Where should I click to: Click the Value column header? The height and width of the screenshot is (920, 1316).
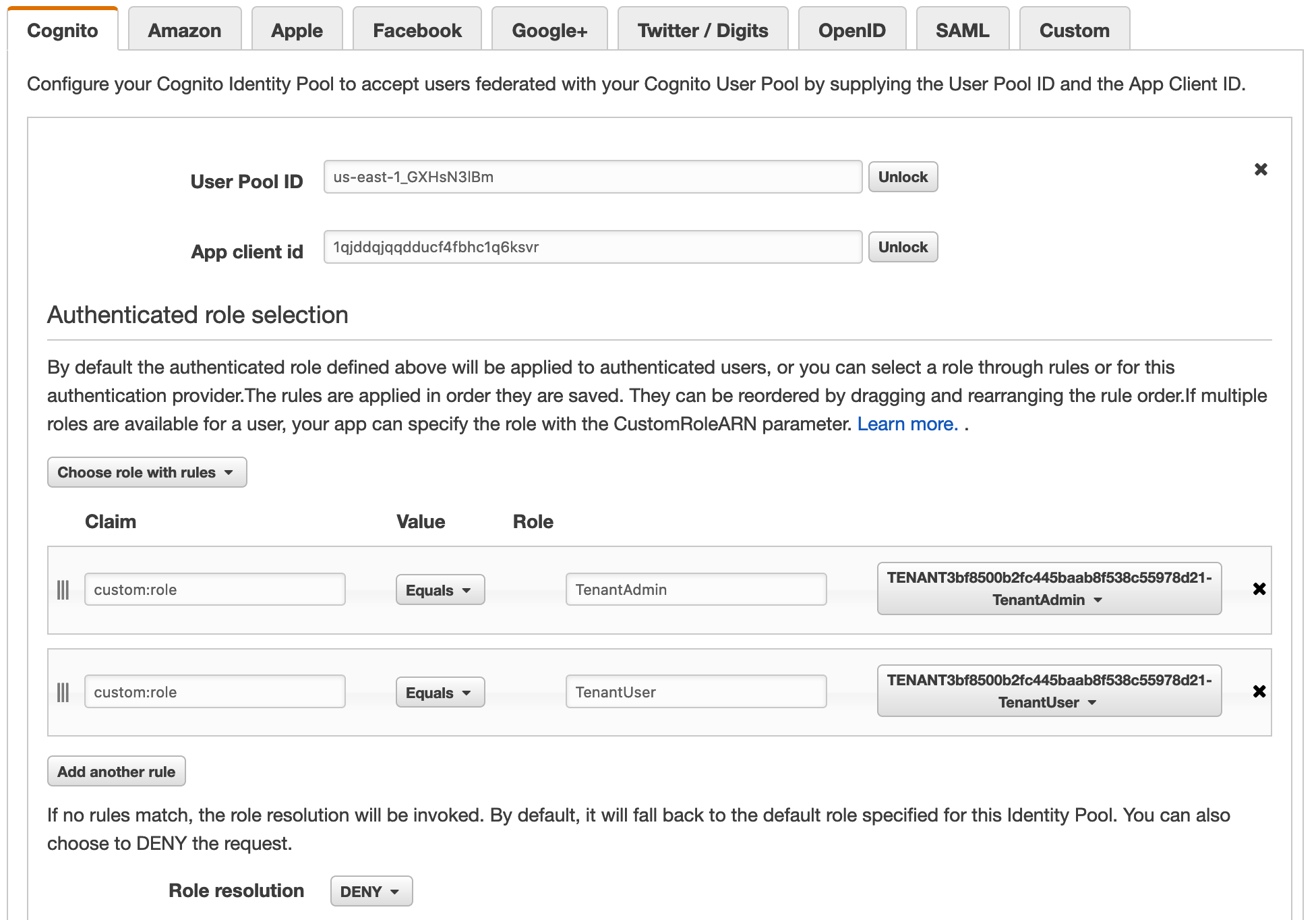pos(421,521)
